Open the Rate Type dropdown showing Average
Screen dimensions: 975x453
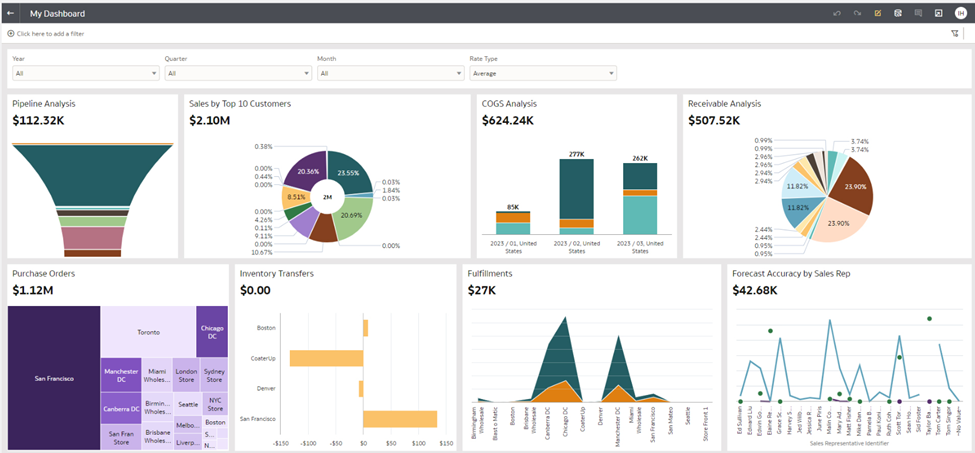(x=543, y=73)
